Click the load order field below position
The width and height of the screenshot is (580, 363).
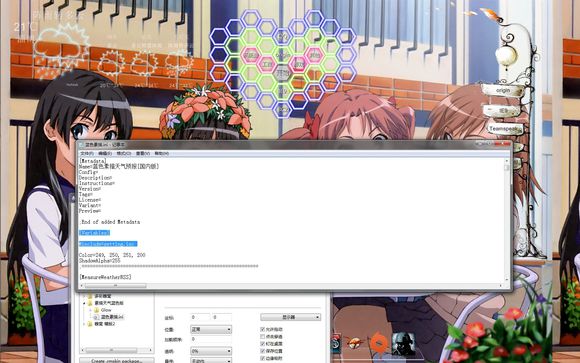211,339
